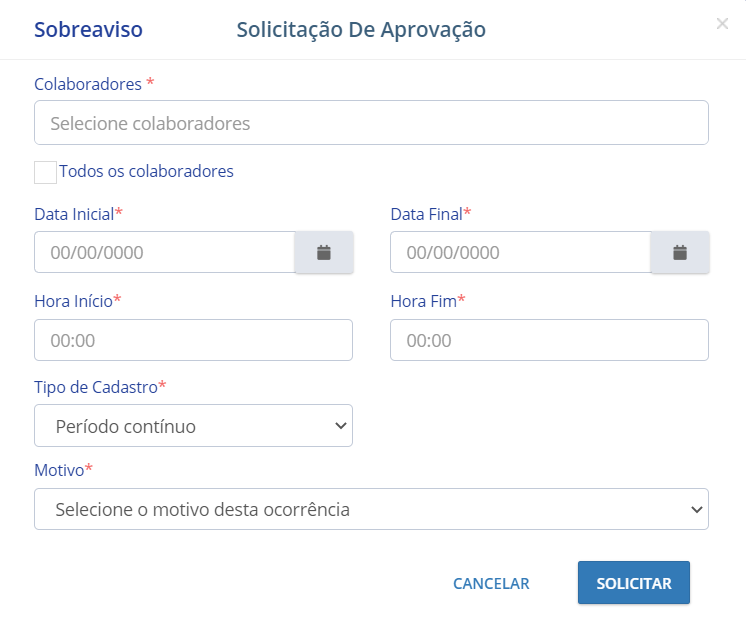This screenshot has width=746, height=624.
Task: Close the dialog with the X icon
Action: [x=722, y=24]
